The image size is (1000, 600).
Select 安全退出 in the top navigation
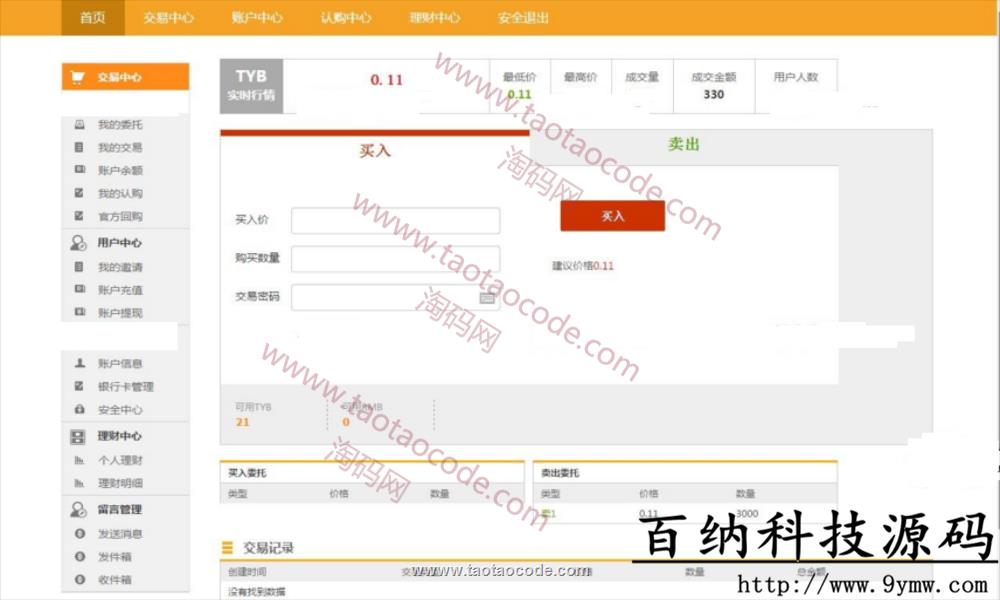(523, 18)
